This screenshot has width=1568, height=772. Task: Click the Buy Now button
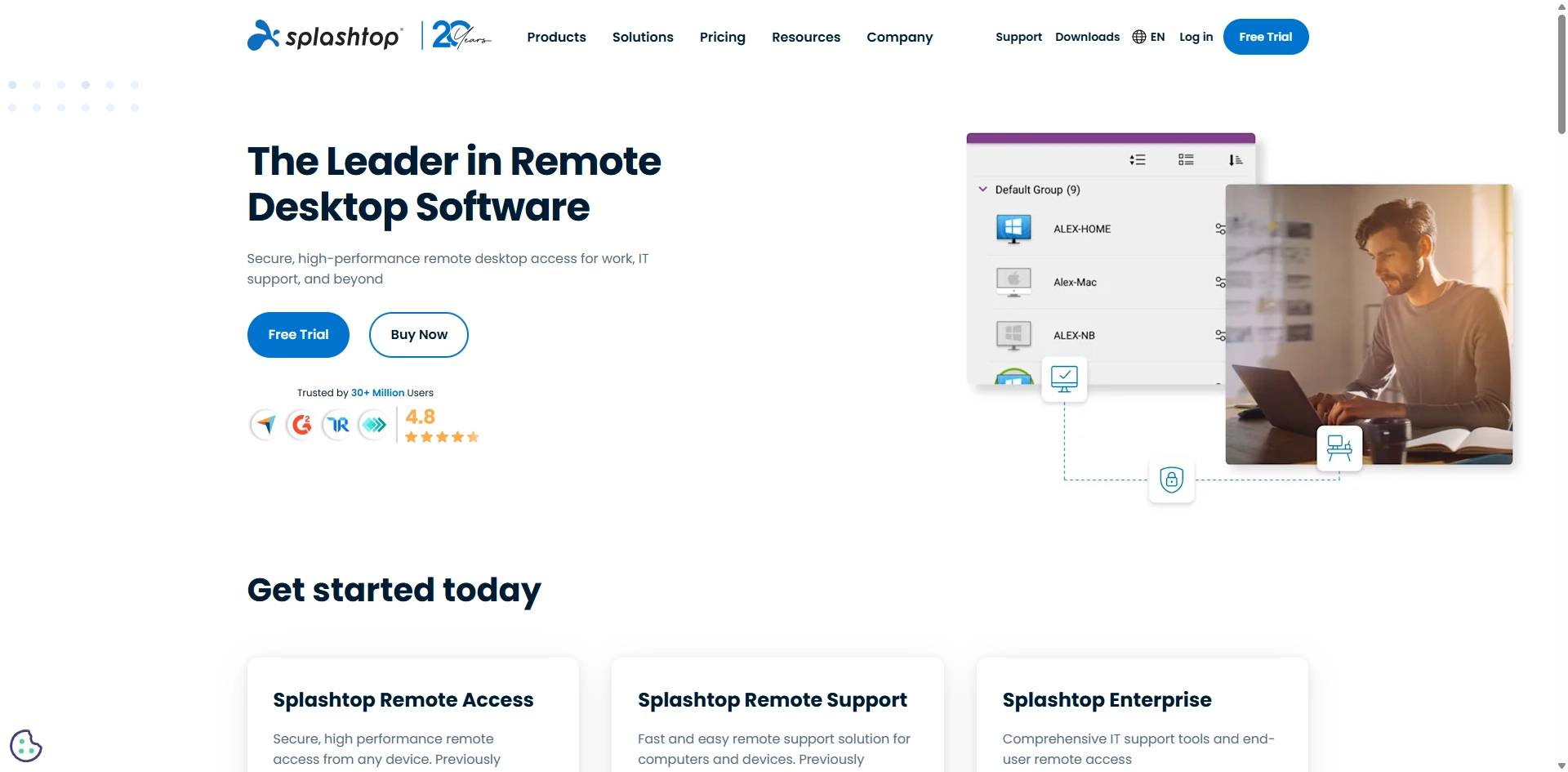(419, 335)
